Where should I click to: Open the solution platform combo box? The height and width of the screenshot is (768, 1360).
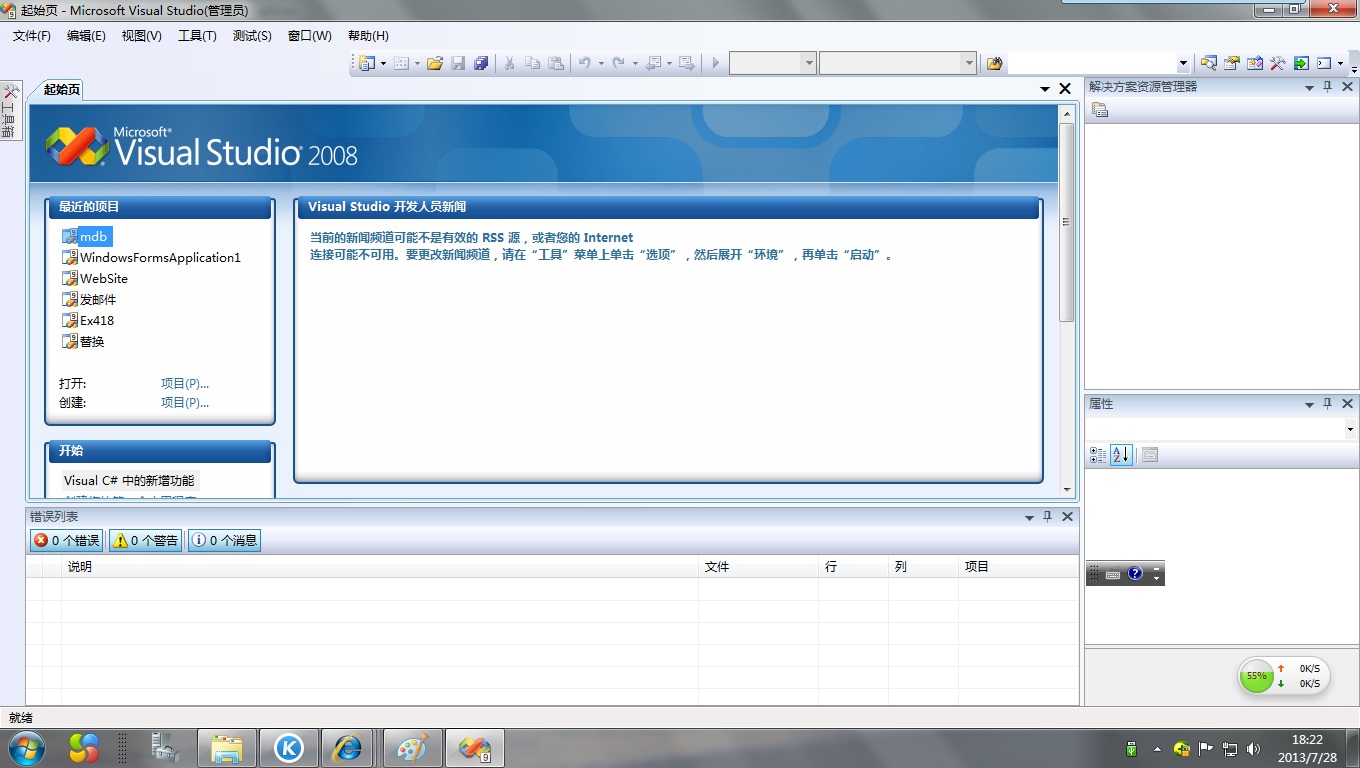tap(898, 63)
